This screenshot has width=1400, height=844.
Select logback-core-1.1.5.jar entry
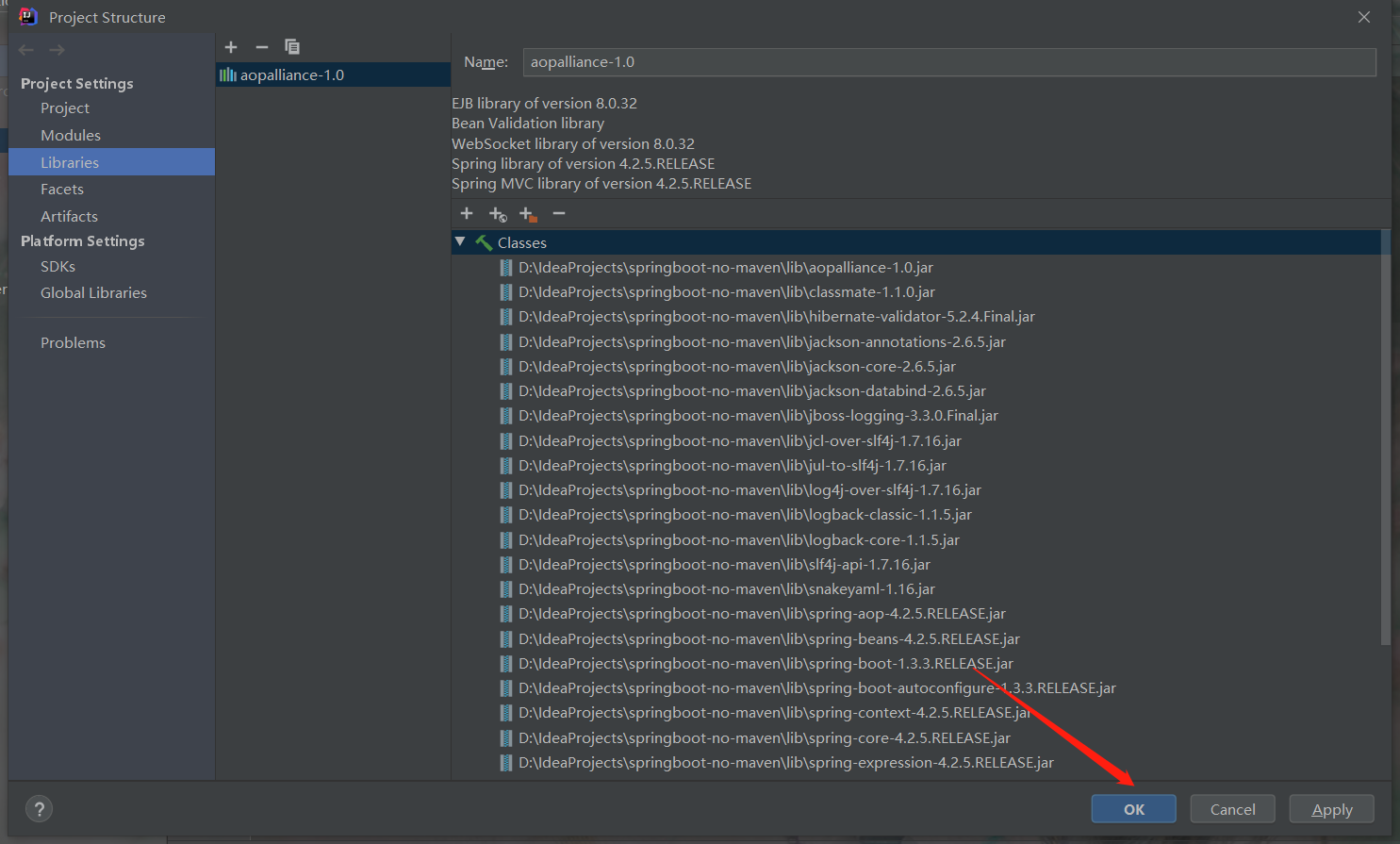pyautogui.click(x=739, y=540)
